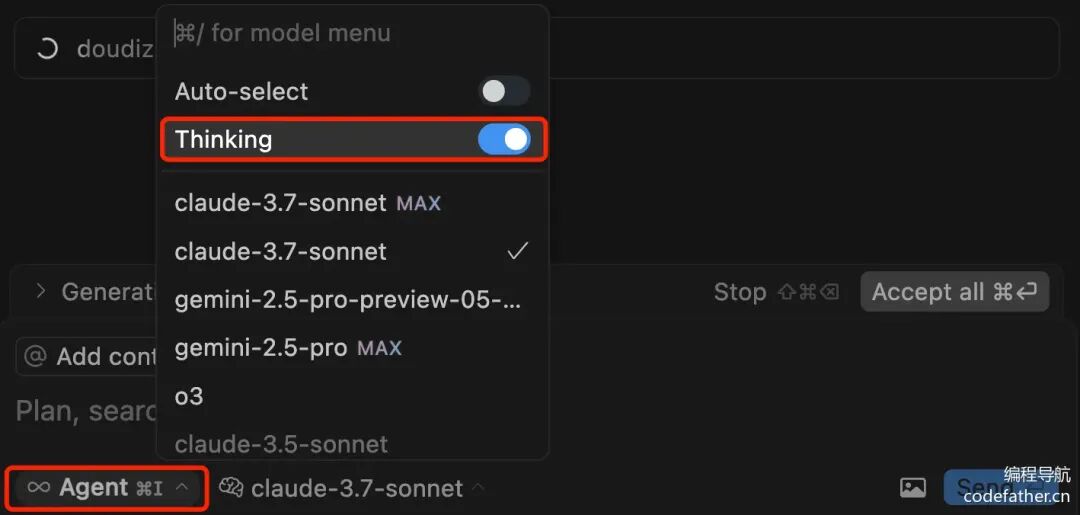The image size is (1080, 515).
Task: Select gemini-2.5-pro MAX model
Action: click(288, 348)
